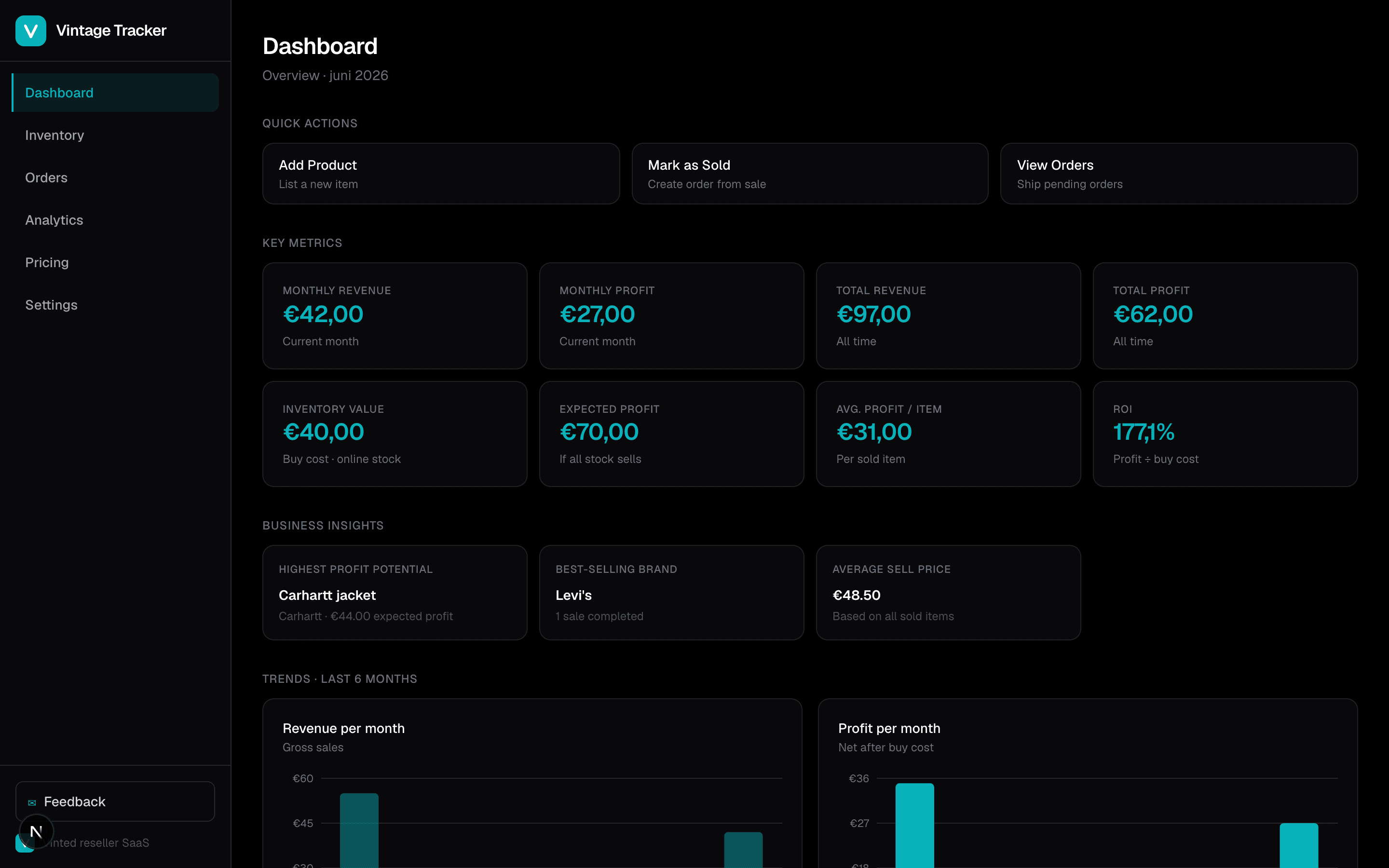
Task: Click the 'Overview · juni 2026' subtitle
Action: 326,75
